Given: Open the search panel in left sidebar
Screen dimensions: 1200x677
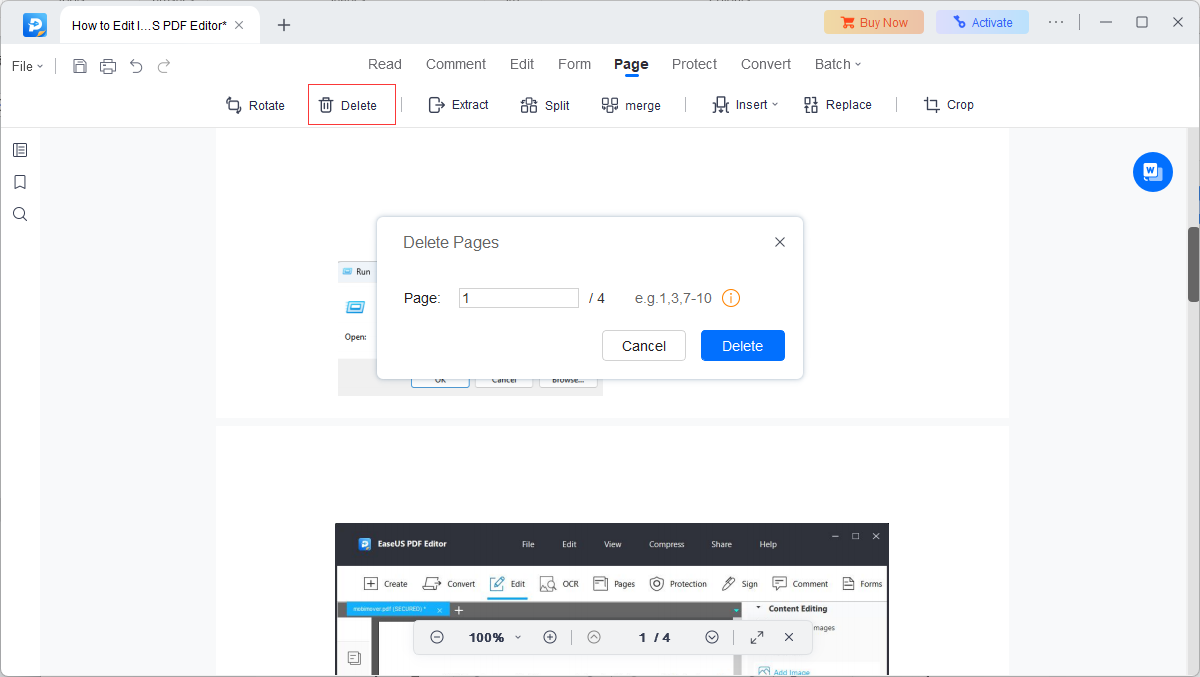Looking at the screenshot, I should pyautogui.click(x=20, y=214).
